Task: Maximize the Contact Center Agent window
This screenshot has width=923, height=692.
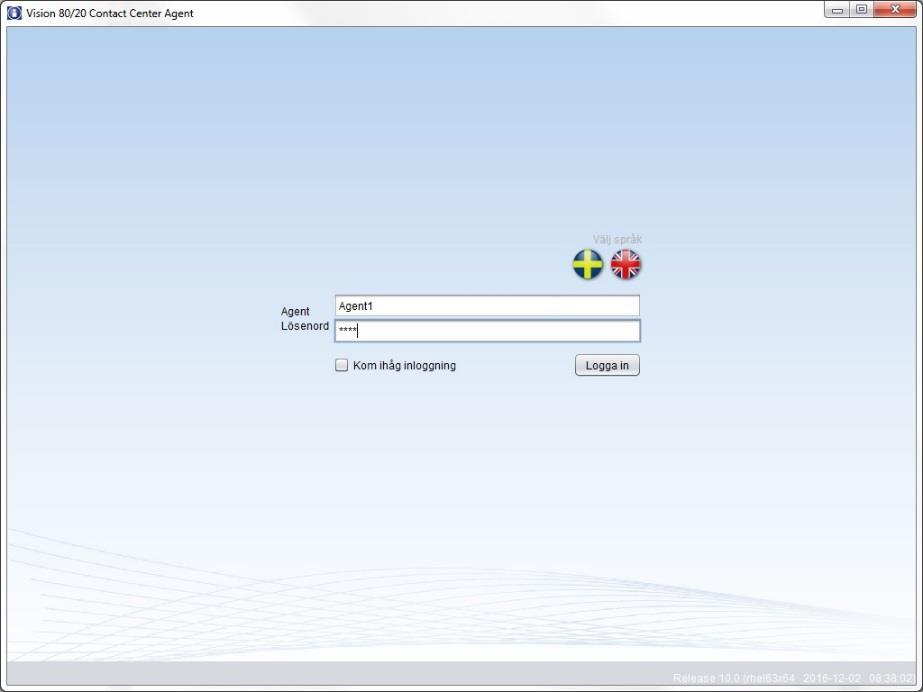Action: click(861, 10)
